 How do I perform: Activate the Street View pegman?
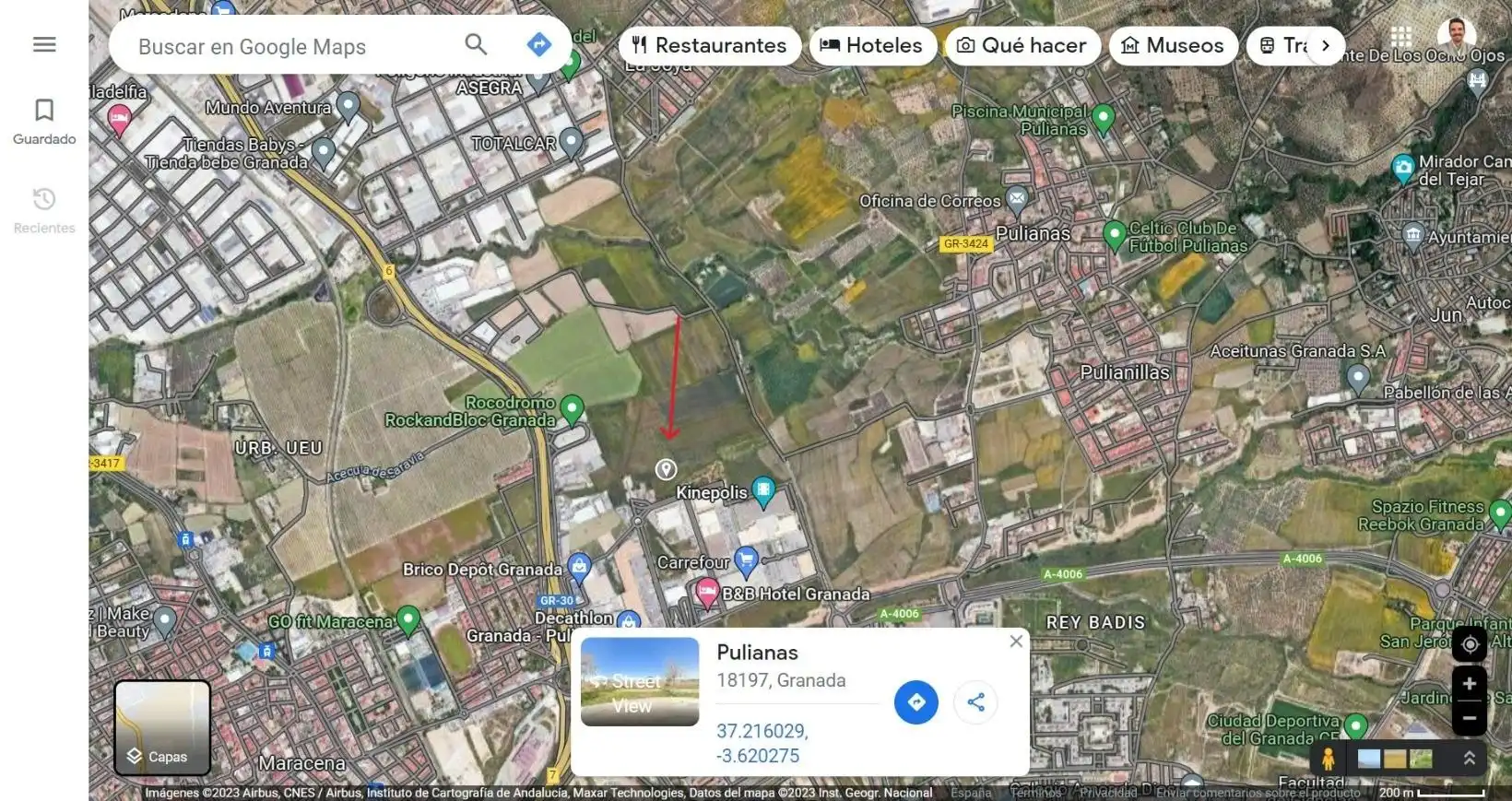(x=1329, y=759)
